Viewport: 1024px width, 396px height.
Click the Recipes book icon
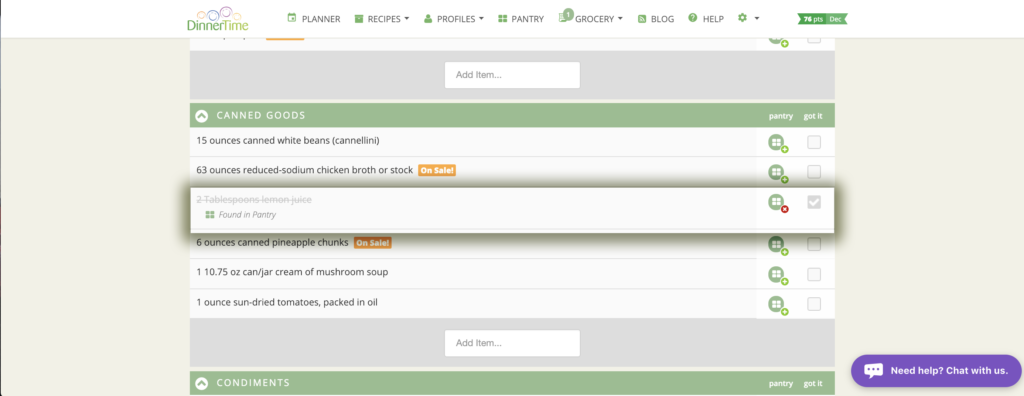[359, 19]
